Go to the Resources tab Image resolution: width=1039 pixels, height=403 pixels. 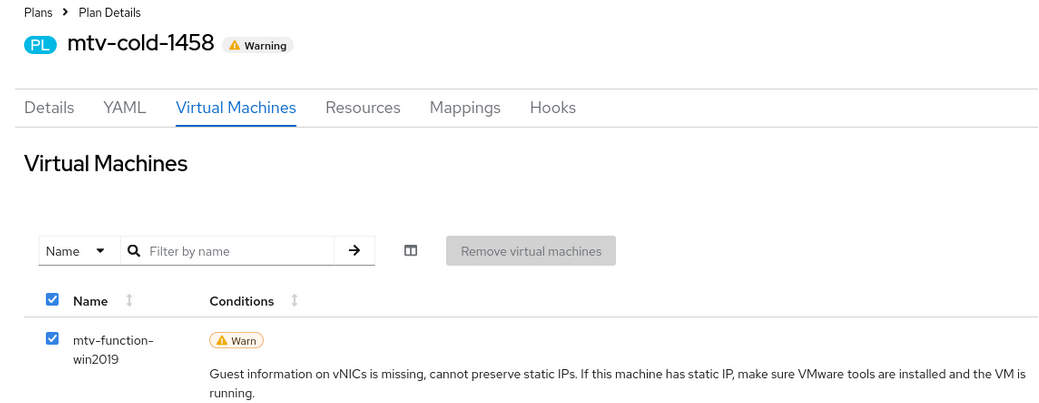tap(363, 108)
